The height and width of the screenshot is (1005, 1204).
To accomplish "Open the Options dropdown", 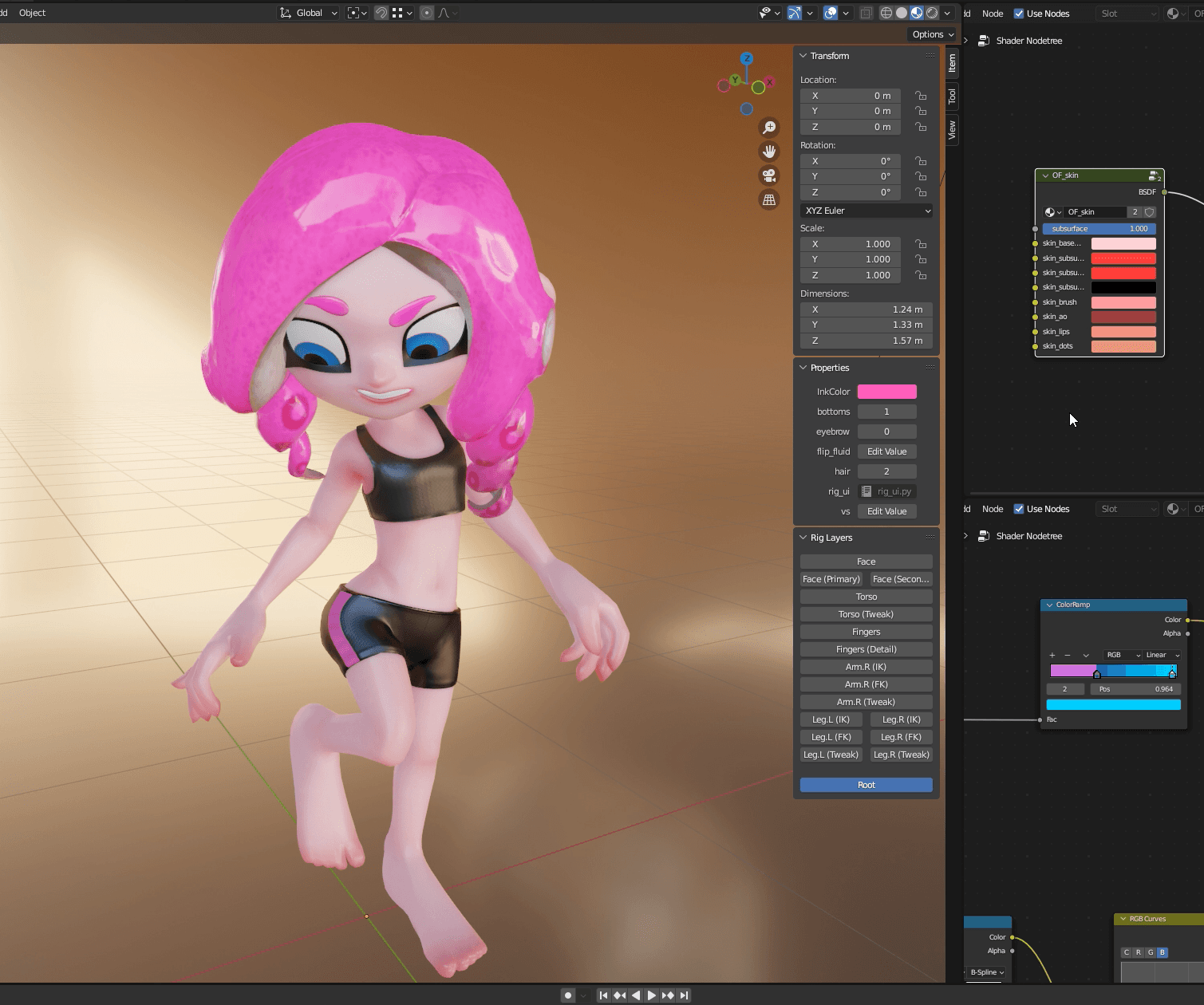I will coord(933,34).
